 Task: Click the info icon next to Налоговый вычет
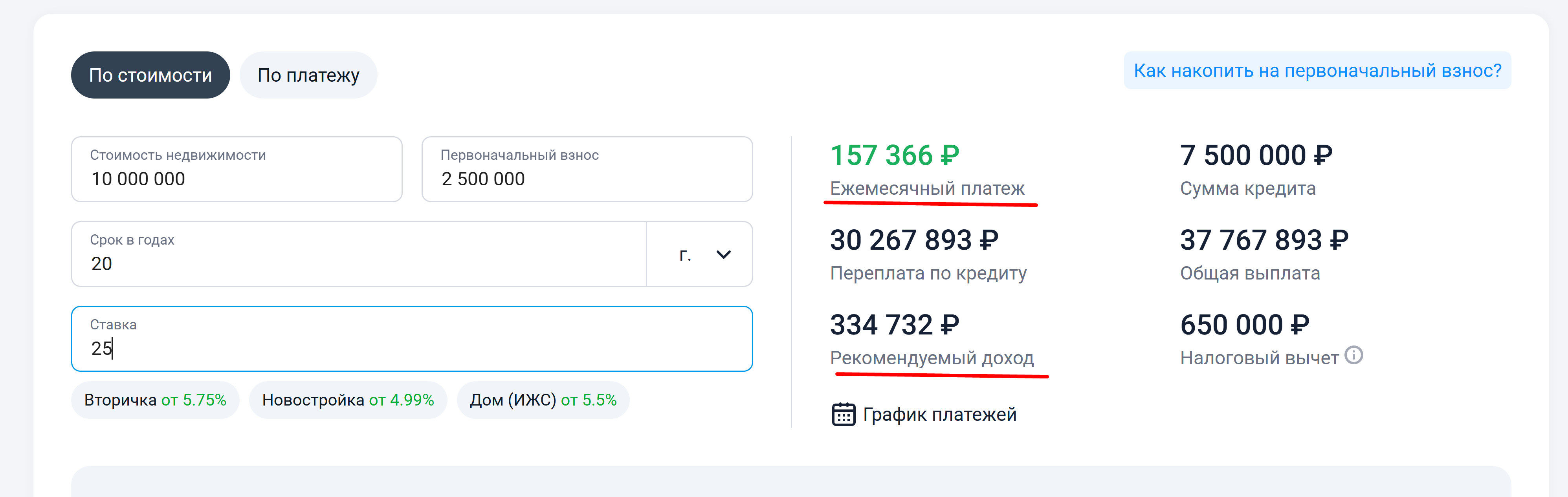(1353, 354)
